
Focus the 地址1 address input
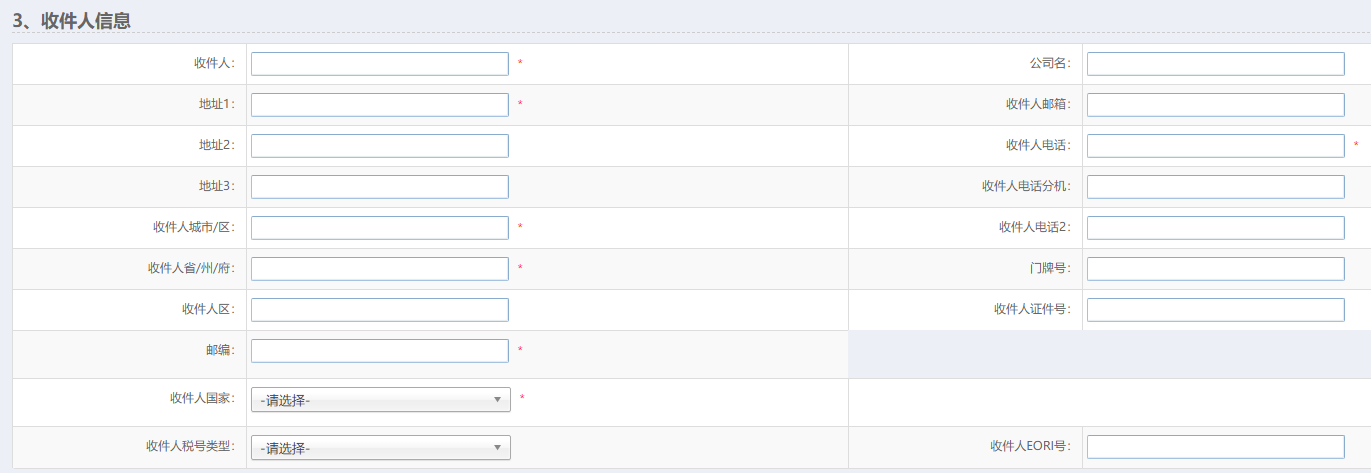[379, 105]
